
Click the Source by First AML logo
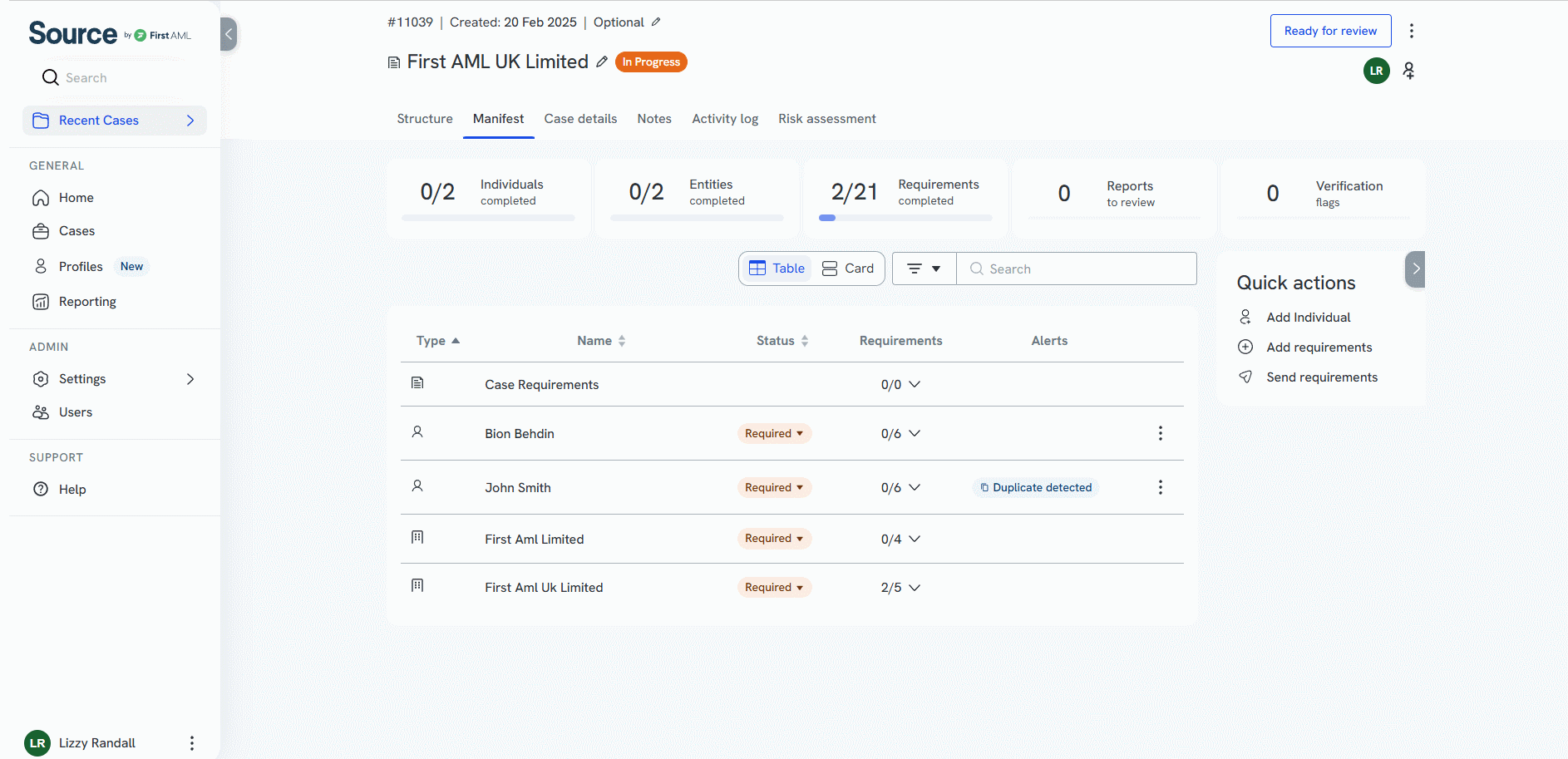[110, 33]
